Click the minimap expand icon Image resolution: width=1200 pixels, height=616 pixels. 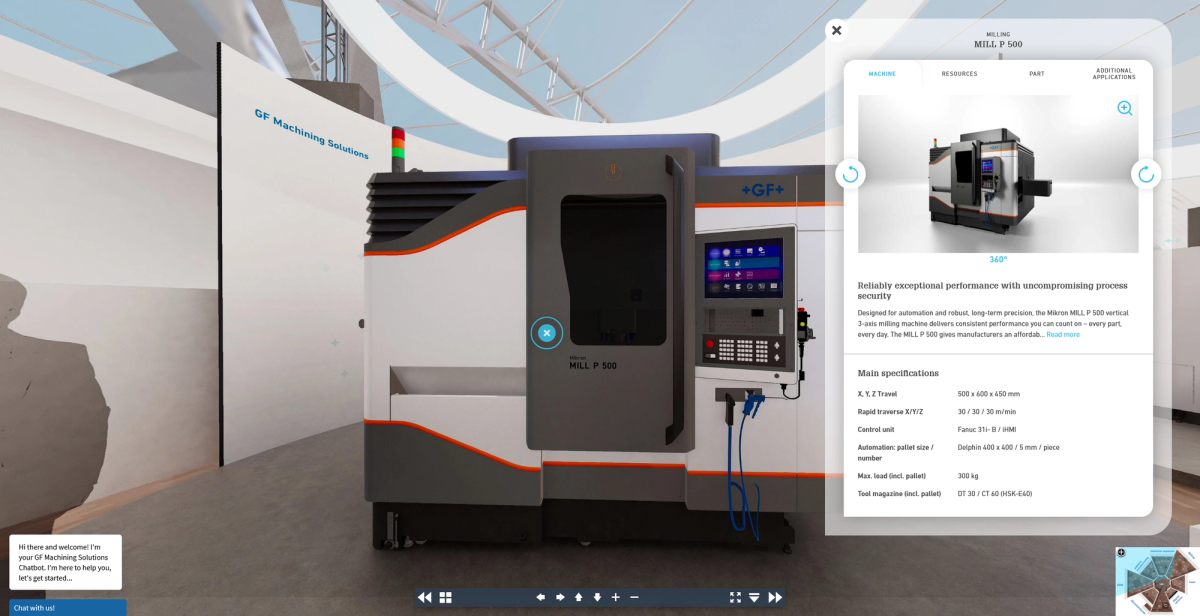tap(1122, 552)
